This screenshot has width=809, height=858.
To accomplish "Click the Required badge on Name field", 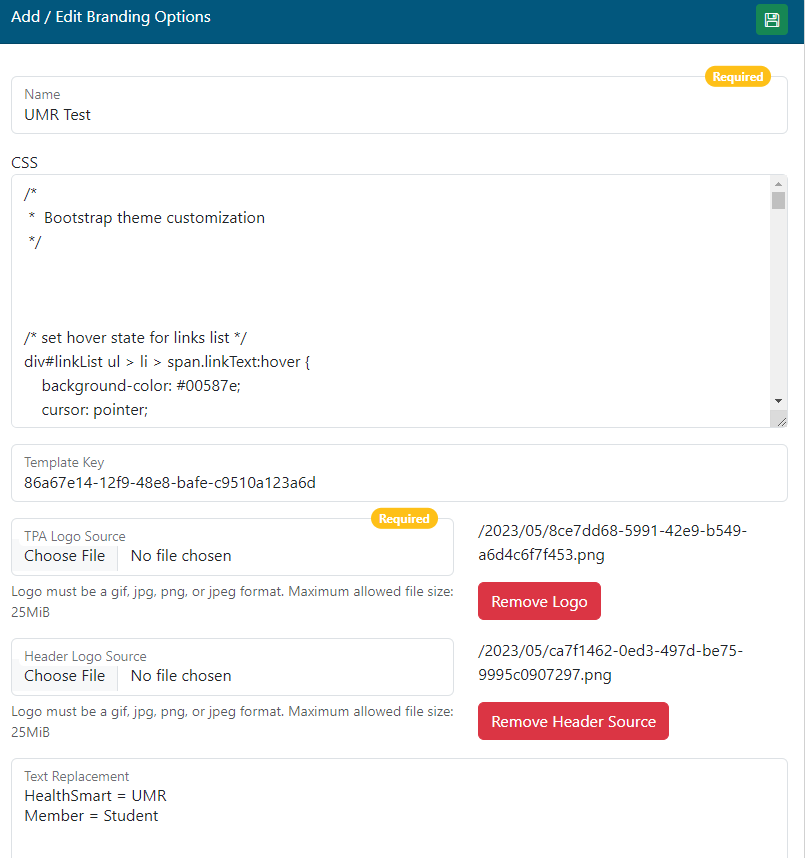I will click(737, 77).
